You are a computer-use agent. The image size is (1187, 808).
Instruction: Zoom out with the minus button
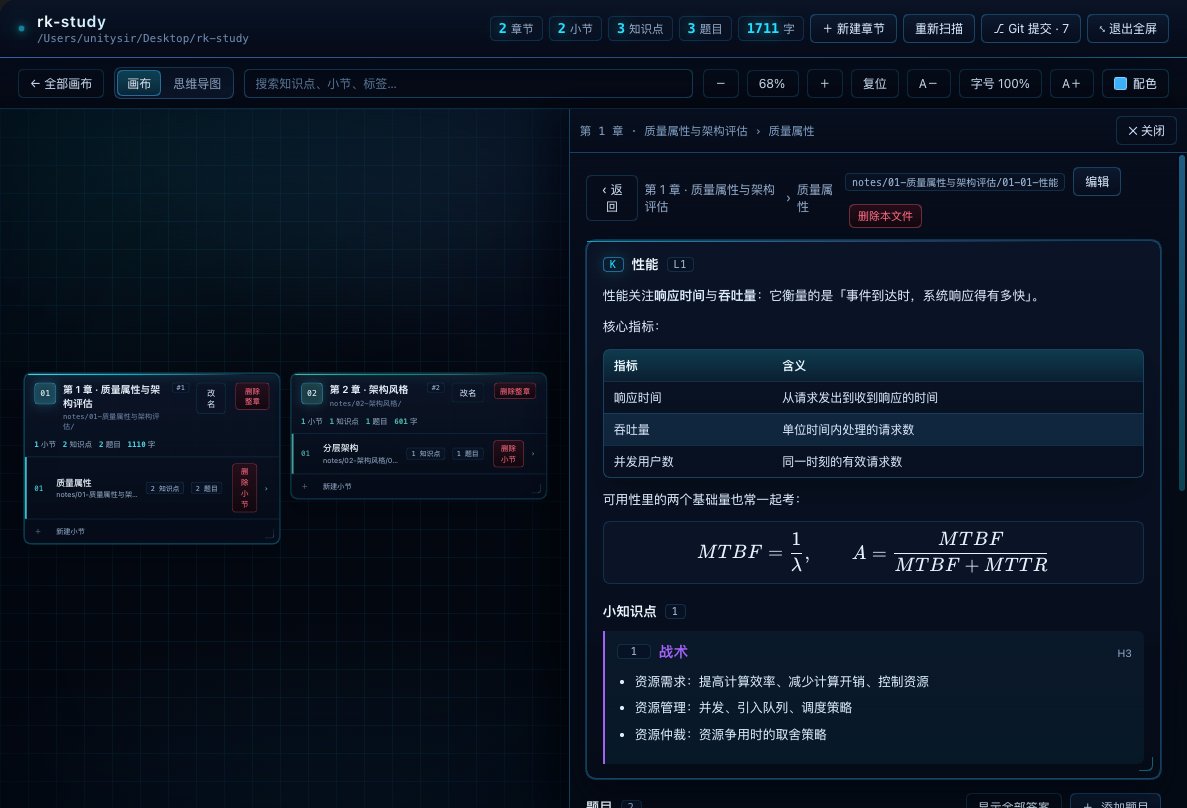tap(721, 83)
